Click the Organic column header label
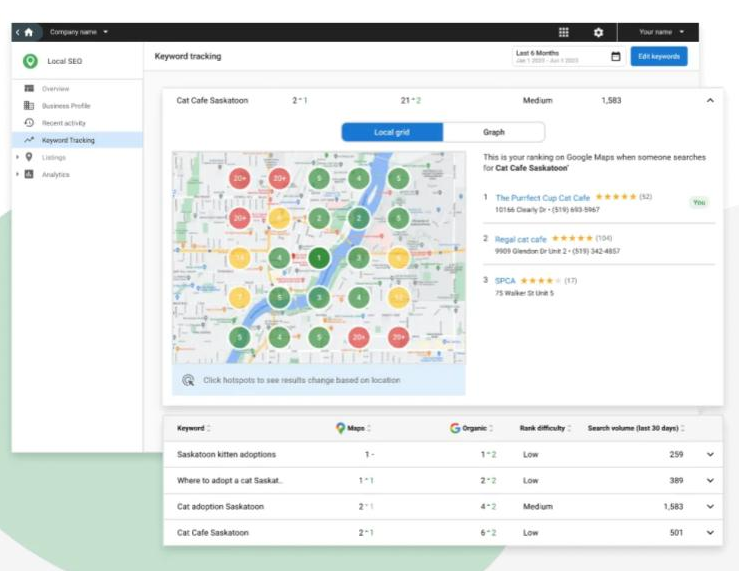Image resolution: width=739 pixels, height=571 pixels. [x=474, y=428]
